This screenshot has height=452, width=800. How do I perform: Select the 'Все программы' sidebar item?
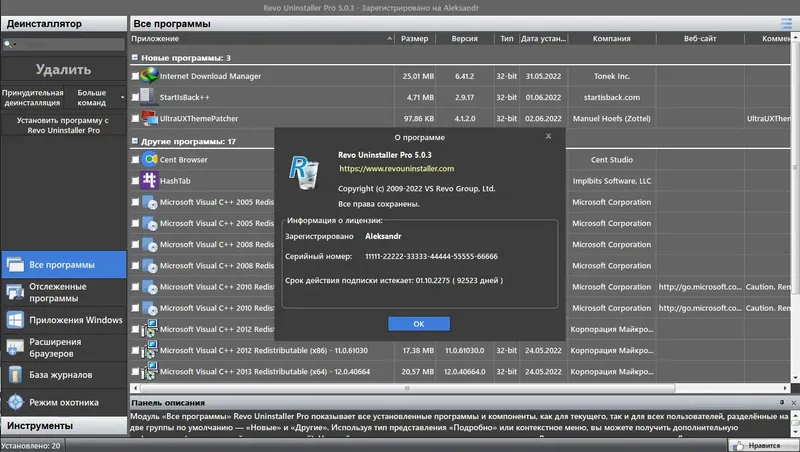[x=64, y=264]
